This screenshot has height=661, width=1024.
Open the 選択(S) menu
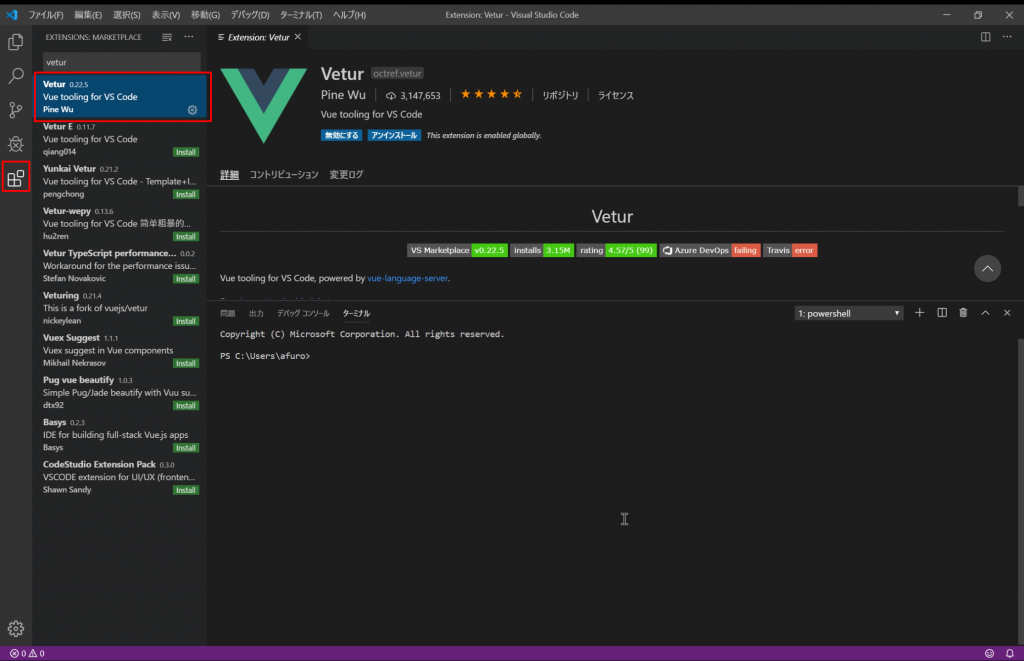pos(127,14)
